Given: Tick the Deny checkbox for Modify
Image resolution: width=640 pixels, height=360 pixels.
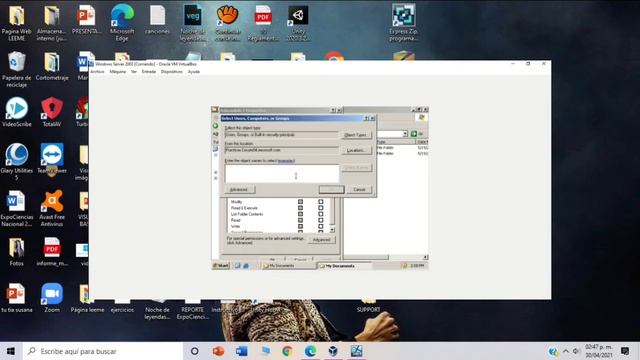Looking at the screenshot, I should [x=320, y=202].
